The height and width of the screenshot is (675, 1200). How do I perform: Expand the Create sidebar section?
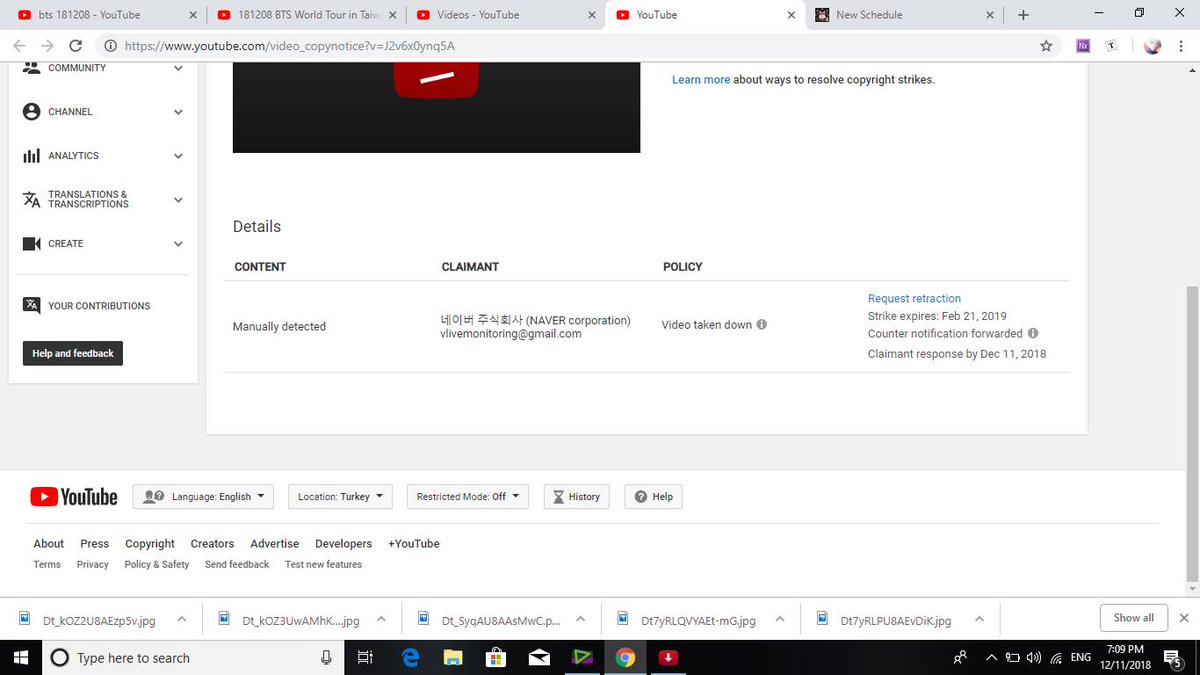pyautogui.click(x=178, y=244)
